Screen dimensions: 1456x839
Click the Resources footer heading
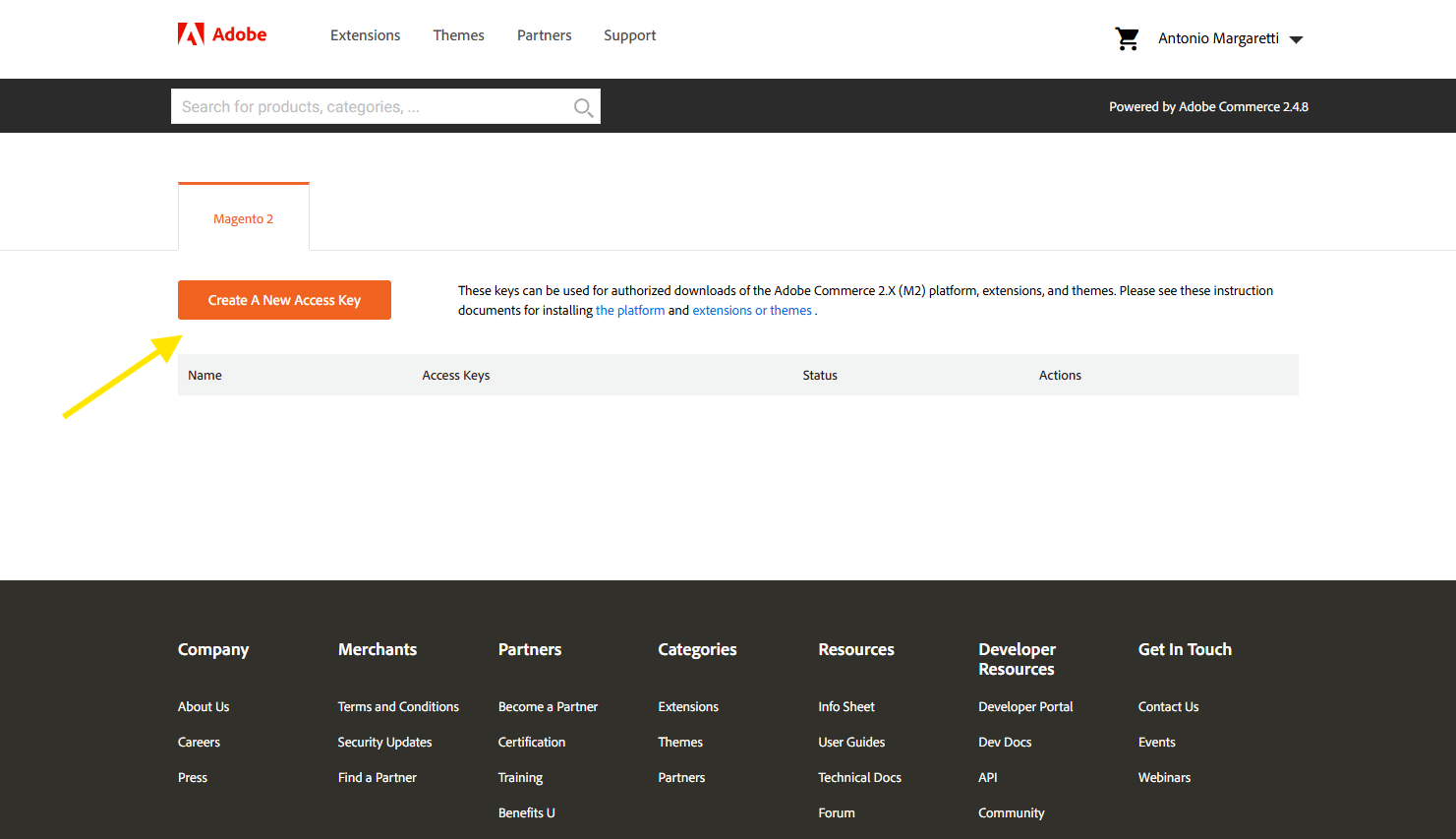pos(856,649)
